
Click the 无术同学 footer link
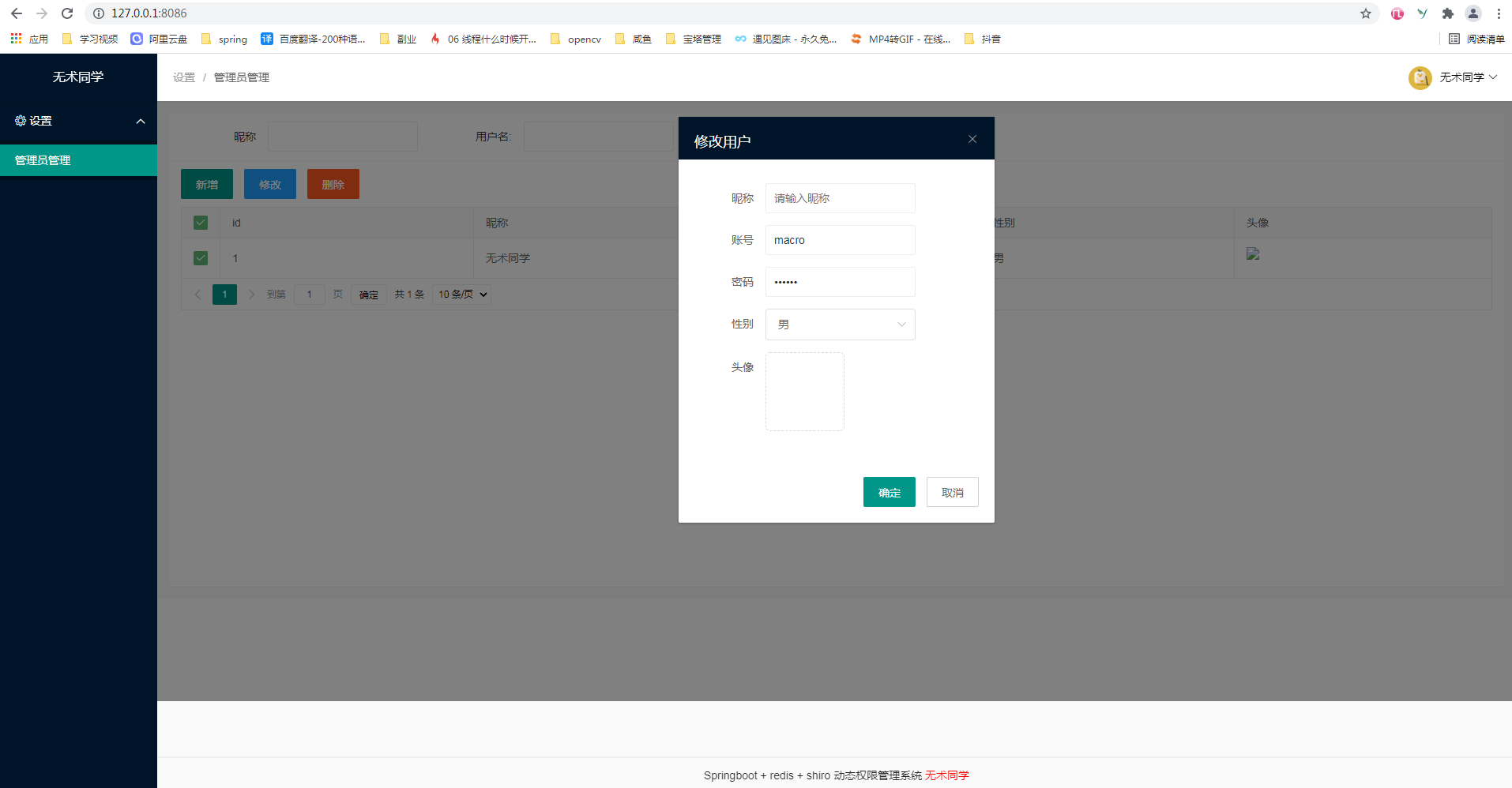click(946, 775)
